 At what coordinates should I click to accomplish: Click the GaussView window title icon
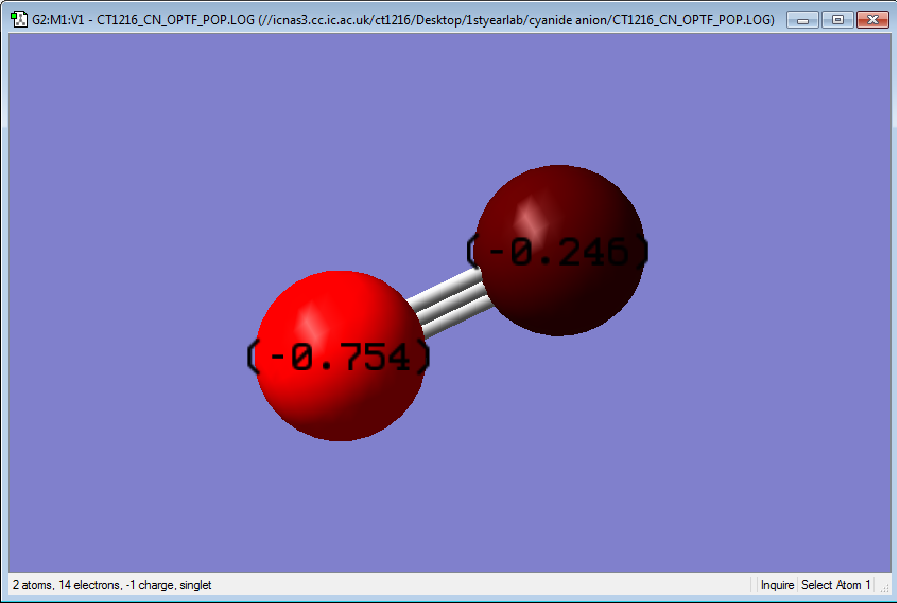(19, 19)
